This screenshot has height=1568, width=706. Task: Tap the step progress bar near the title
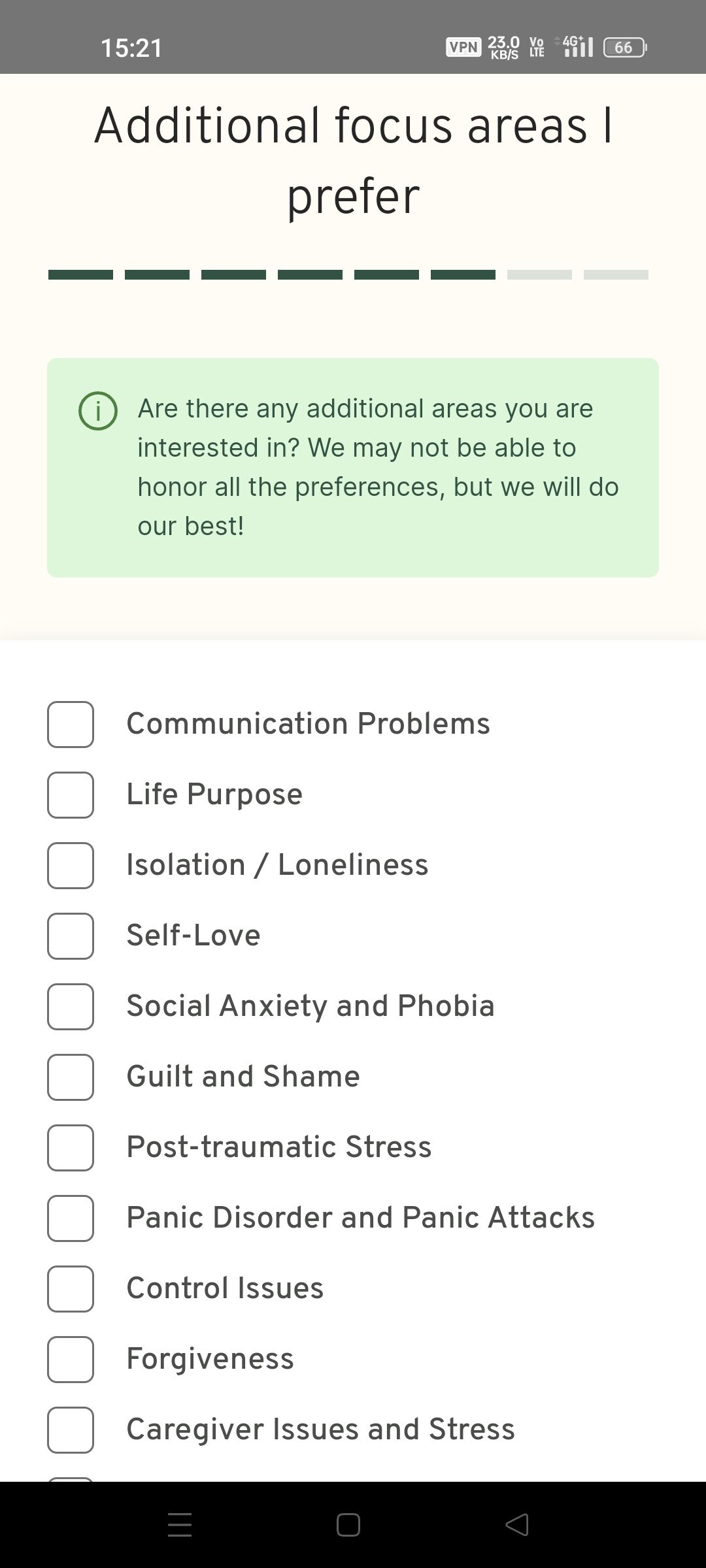(x=348, y=274)
